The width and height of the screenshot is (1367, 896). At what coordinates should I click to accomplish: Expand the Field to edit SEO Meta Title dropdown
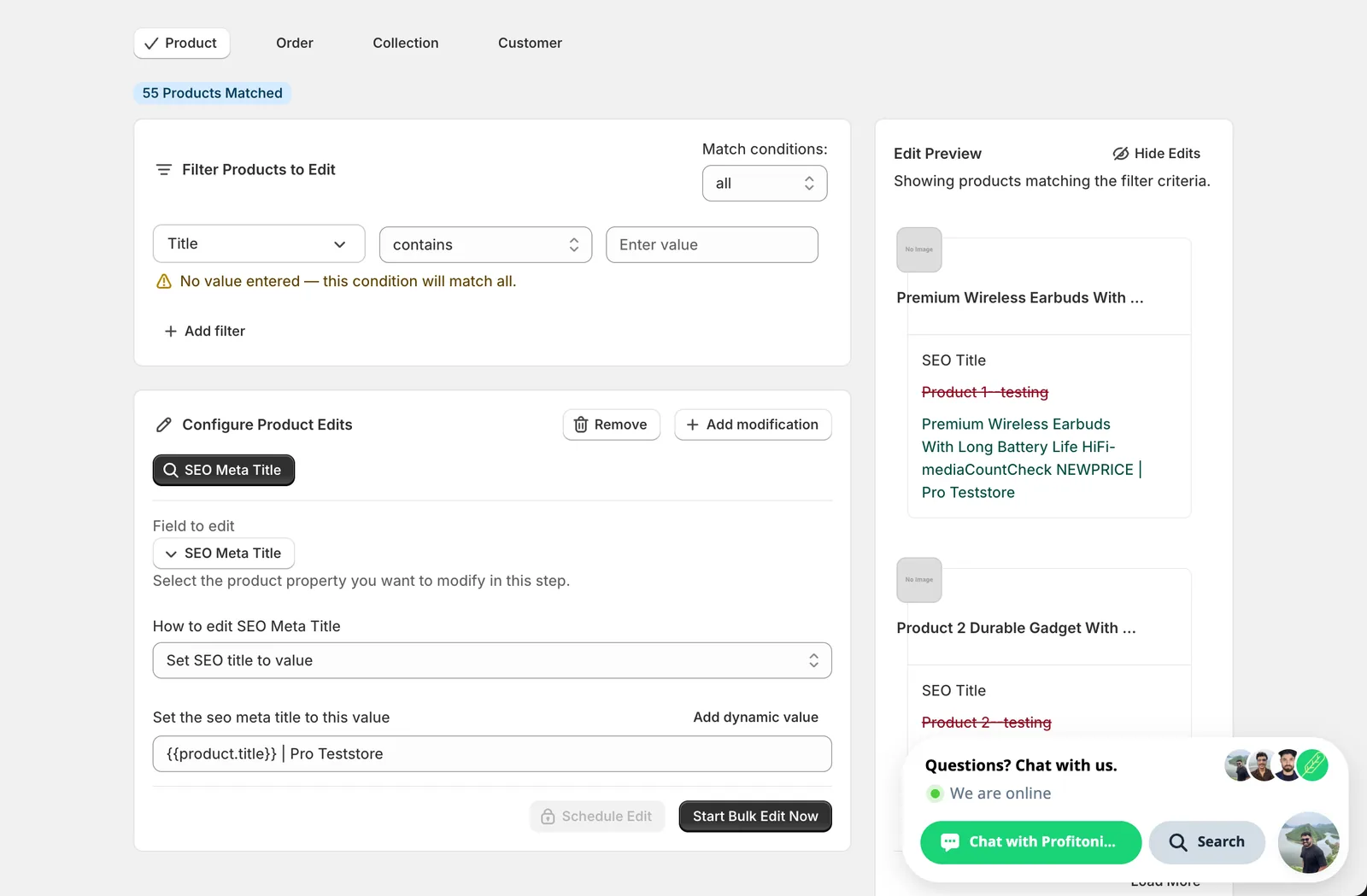(224, 553)
